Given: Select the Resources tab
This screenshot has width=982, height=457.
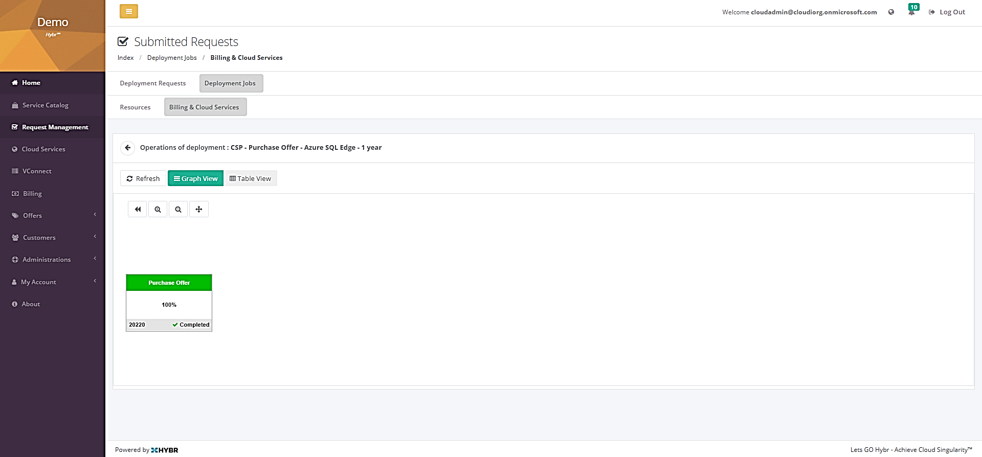Looking at the screenshot, I should (135, 107).
